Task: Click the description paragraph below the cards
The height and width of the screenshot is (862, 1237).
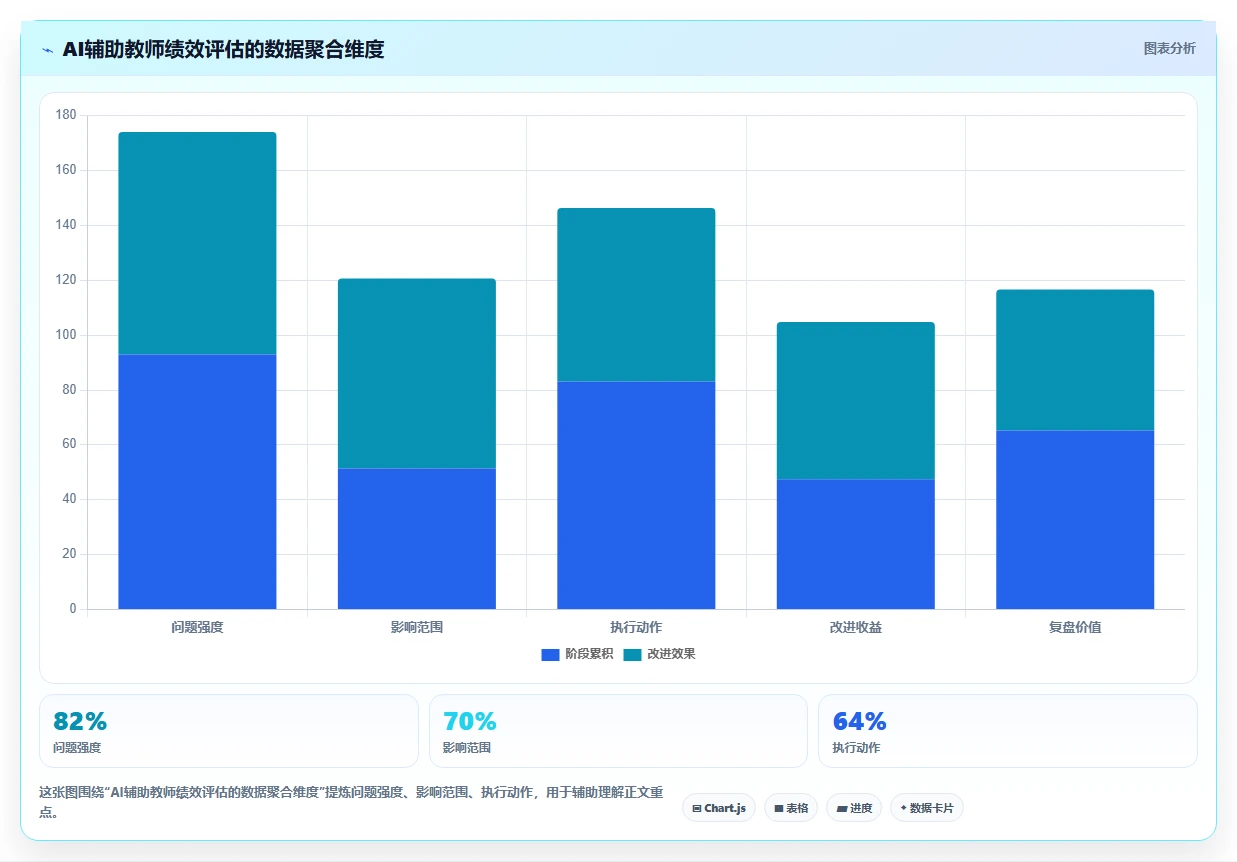Action: point(351,802)
